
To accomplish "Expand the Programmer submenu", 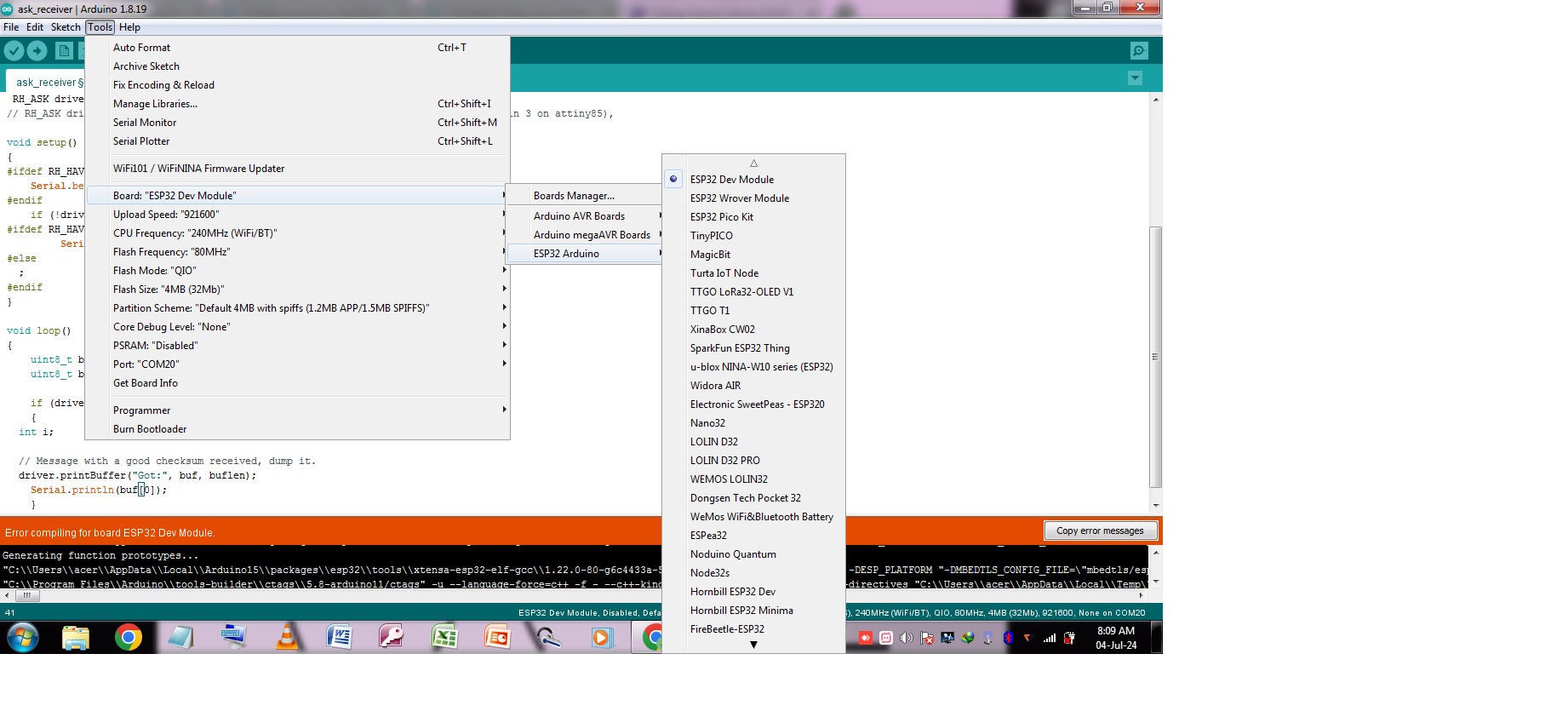I will click(x=297, y=410).
